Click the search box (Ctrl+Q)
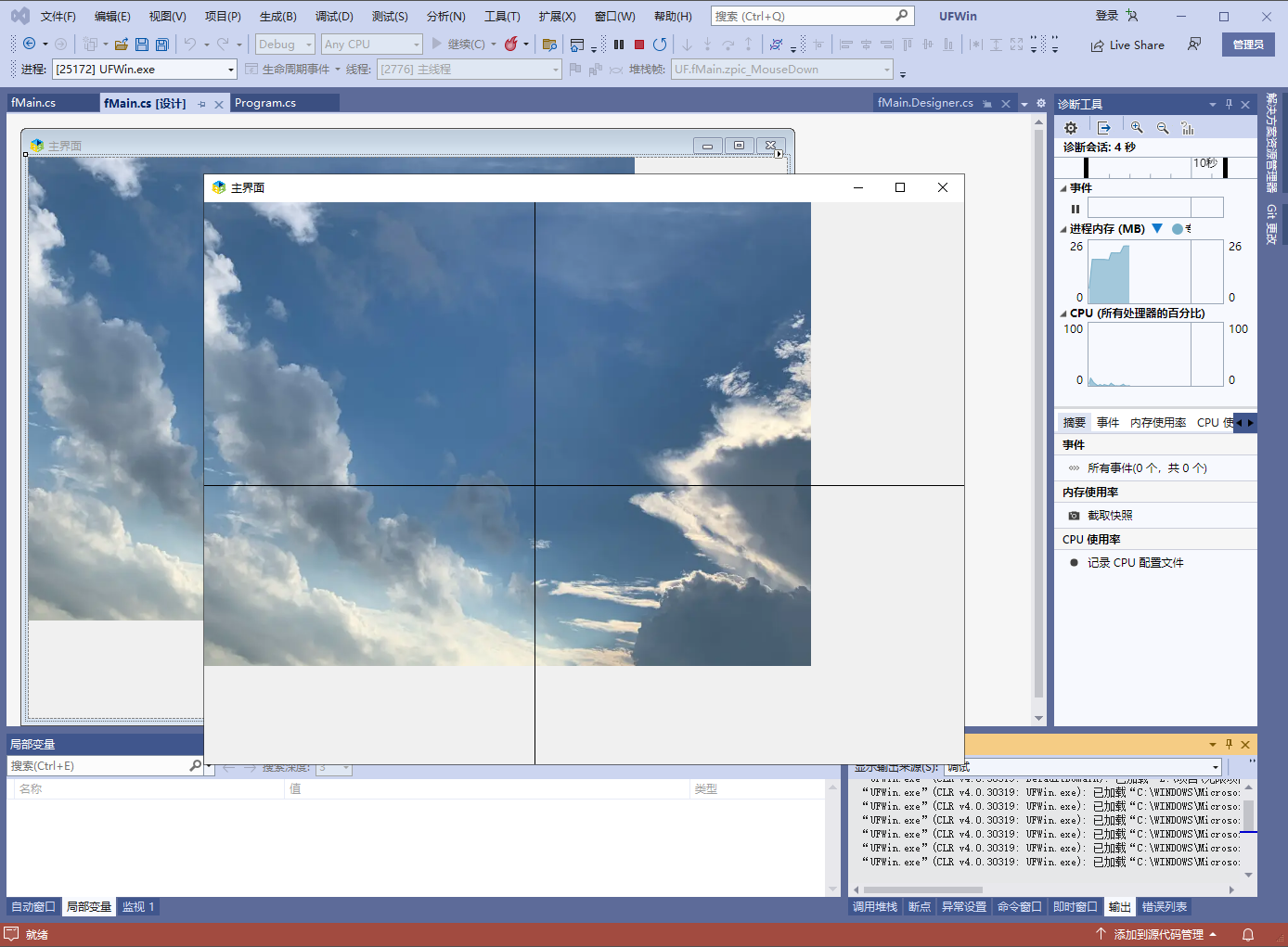 point(813,16)
